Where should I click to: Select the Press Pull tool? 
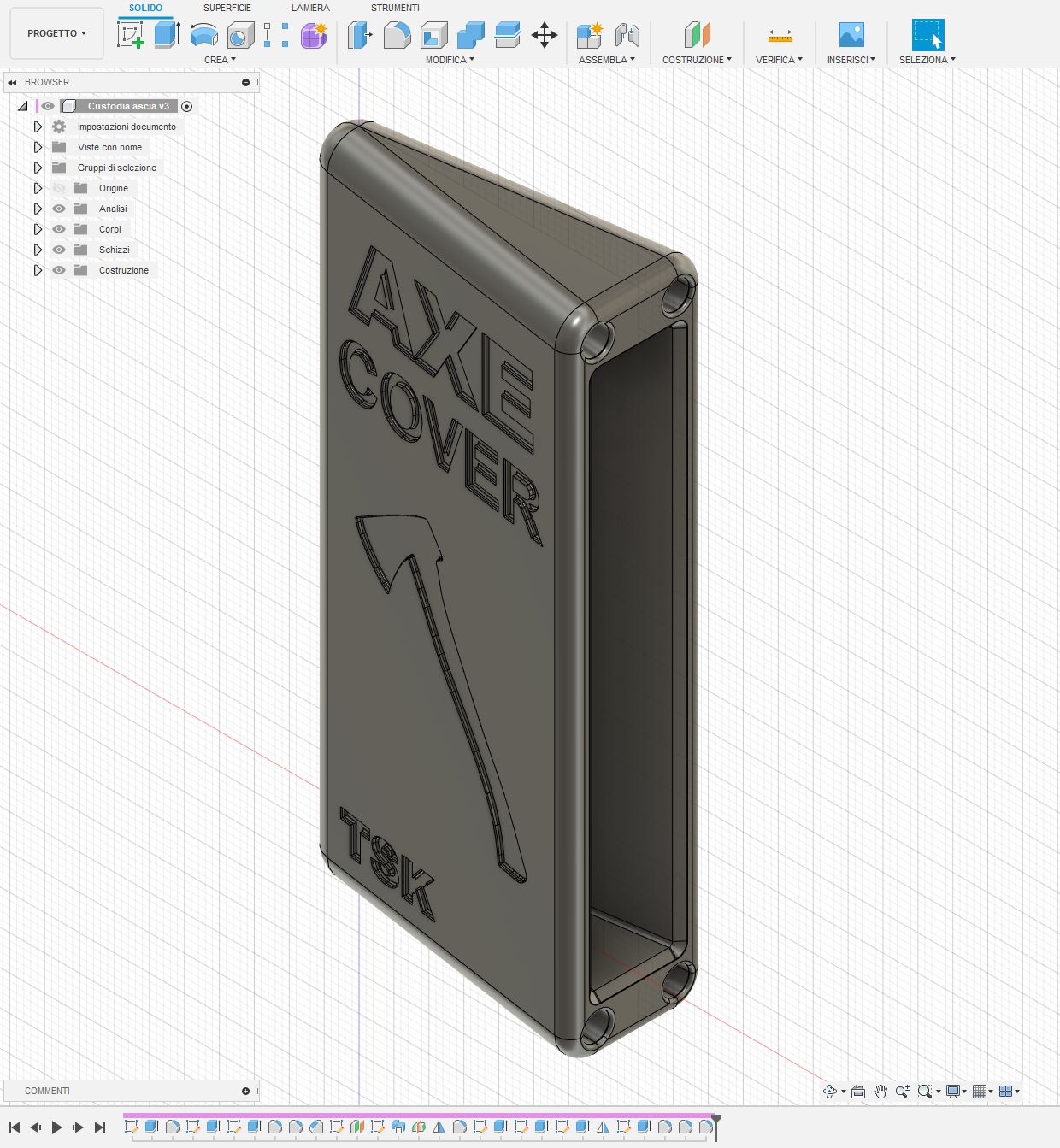pyautogui.click(x=360, y=35)
